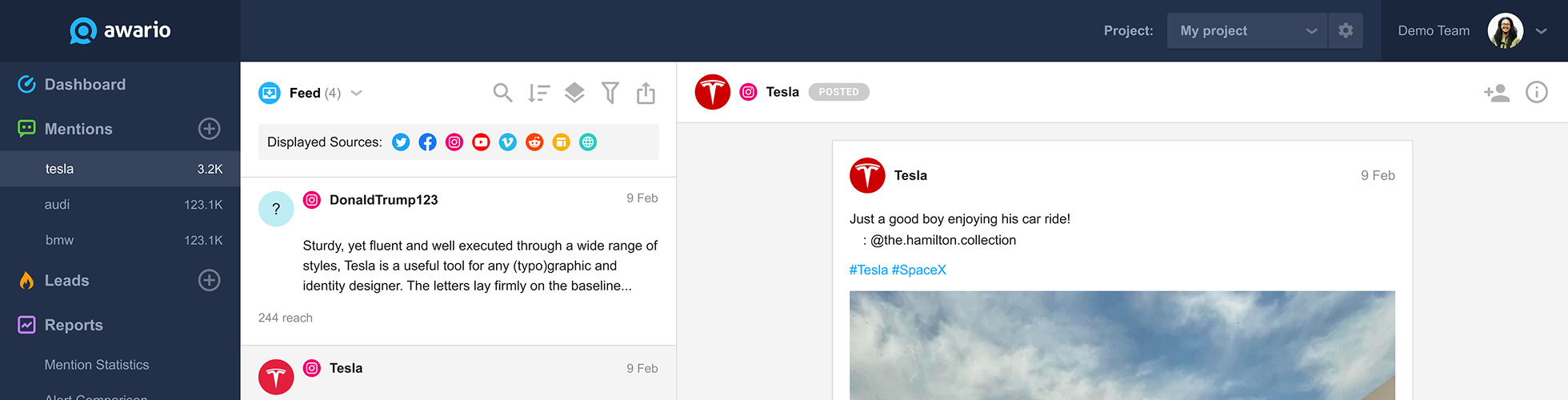1568x400 pixels.
Task: Click Demo Team name
Action: coord(1434,31)
